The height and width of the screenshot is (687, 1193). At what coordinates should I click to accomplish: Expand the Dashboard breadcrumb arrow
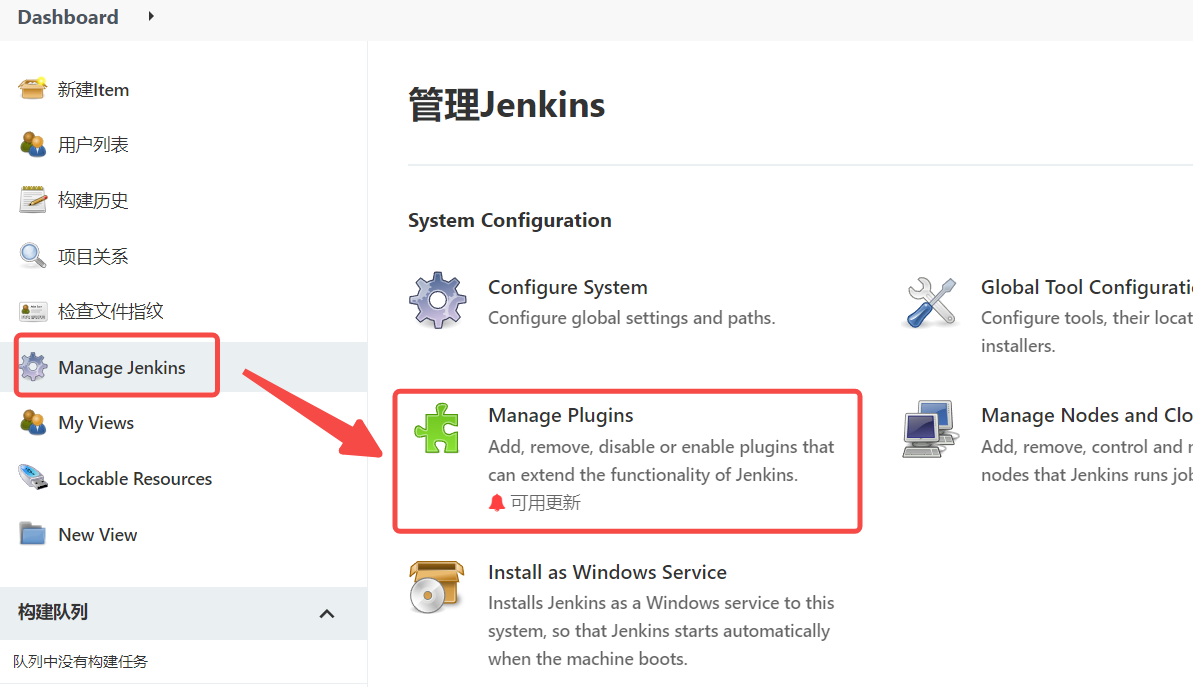(x=151, y=16)
